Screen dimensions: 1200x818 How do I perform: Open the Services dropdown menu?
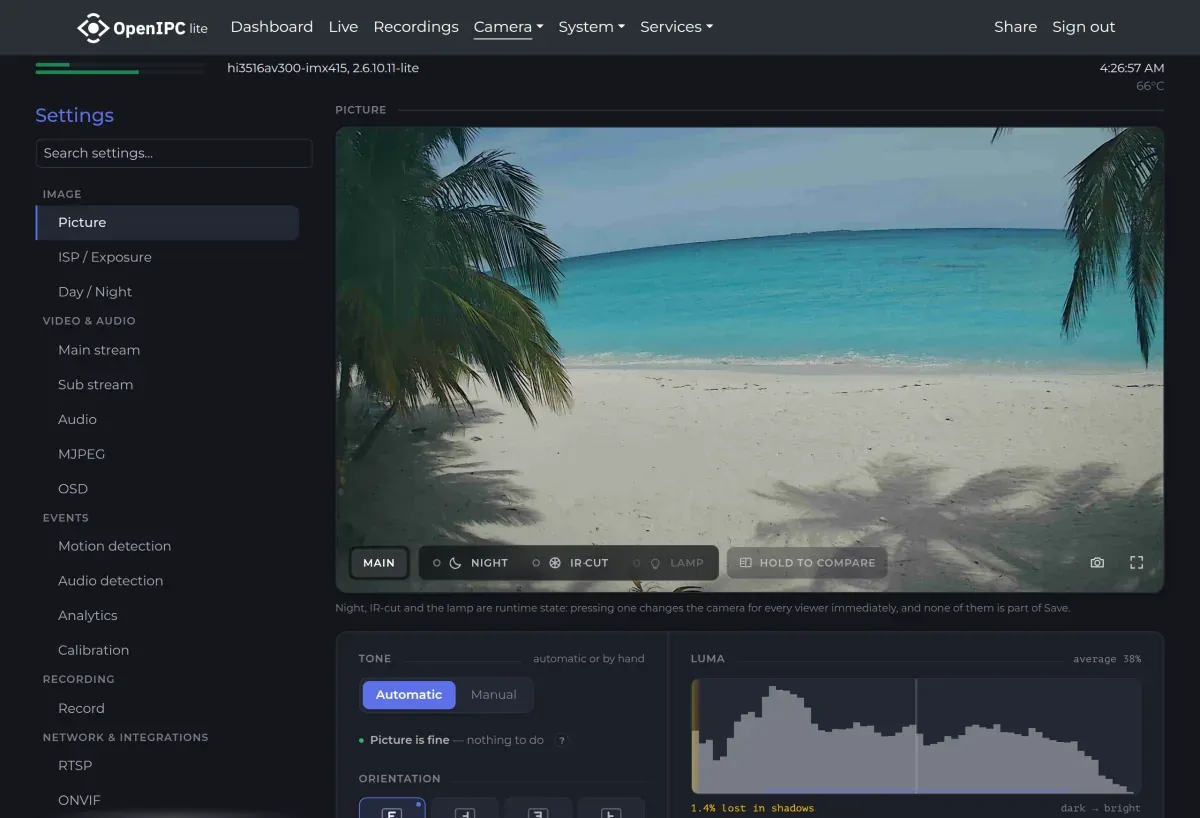tap(676, 27)
